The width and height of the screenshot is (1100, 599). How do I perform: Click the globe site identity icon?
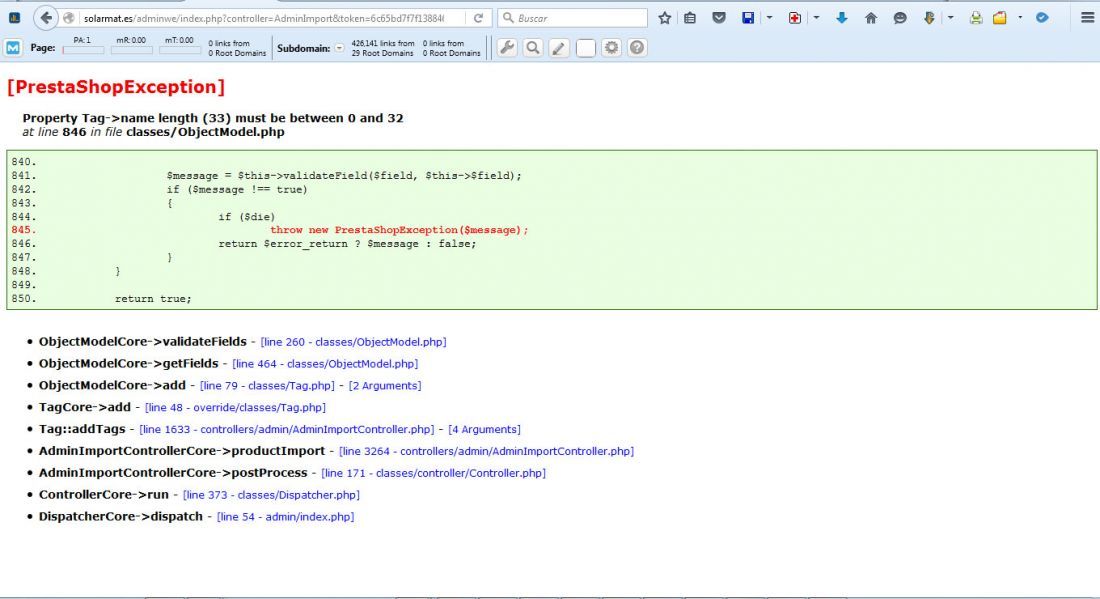(69, 18)
